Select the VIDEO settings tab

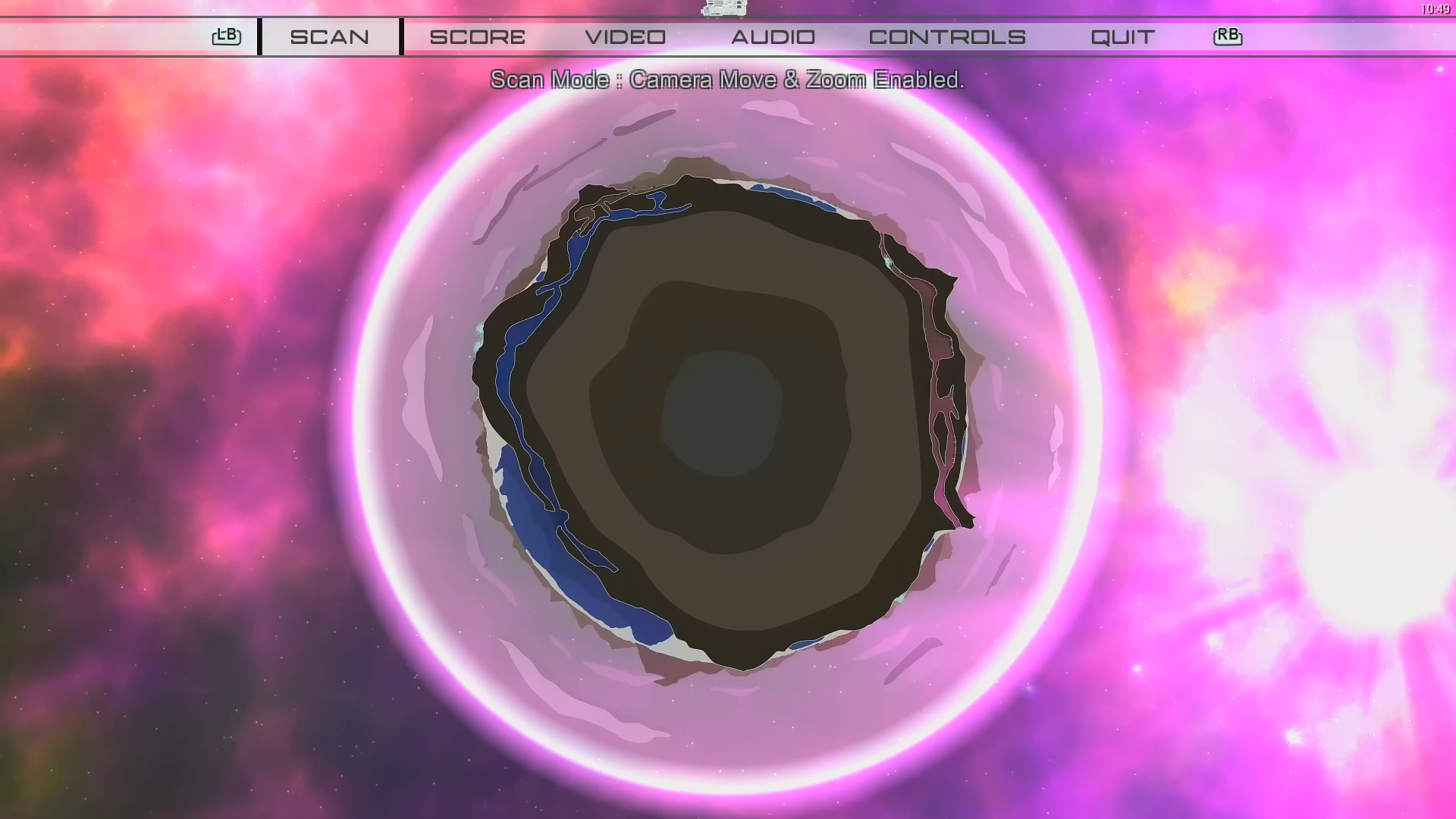point(624,36)
